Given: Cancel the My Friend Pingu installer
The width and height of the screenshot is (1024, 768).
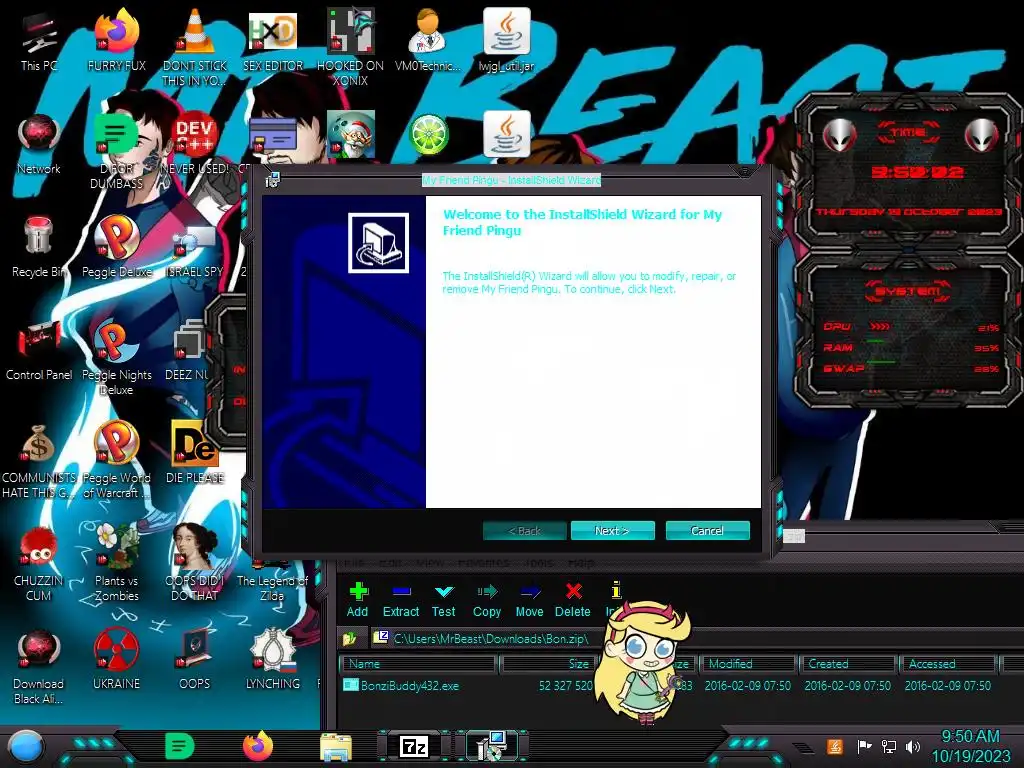Looking at the screenshot, I should [x=707, y=530].
